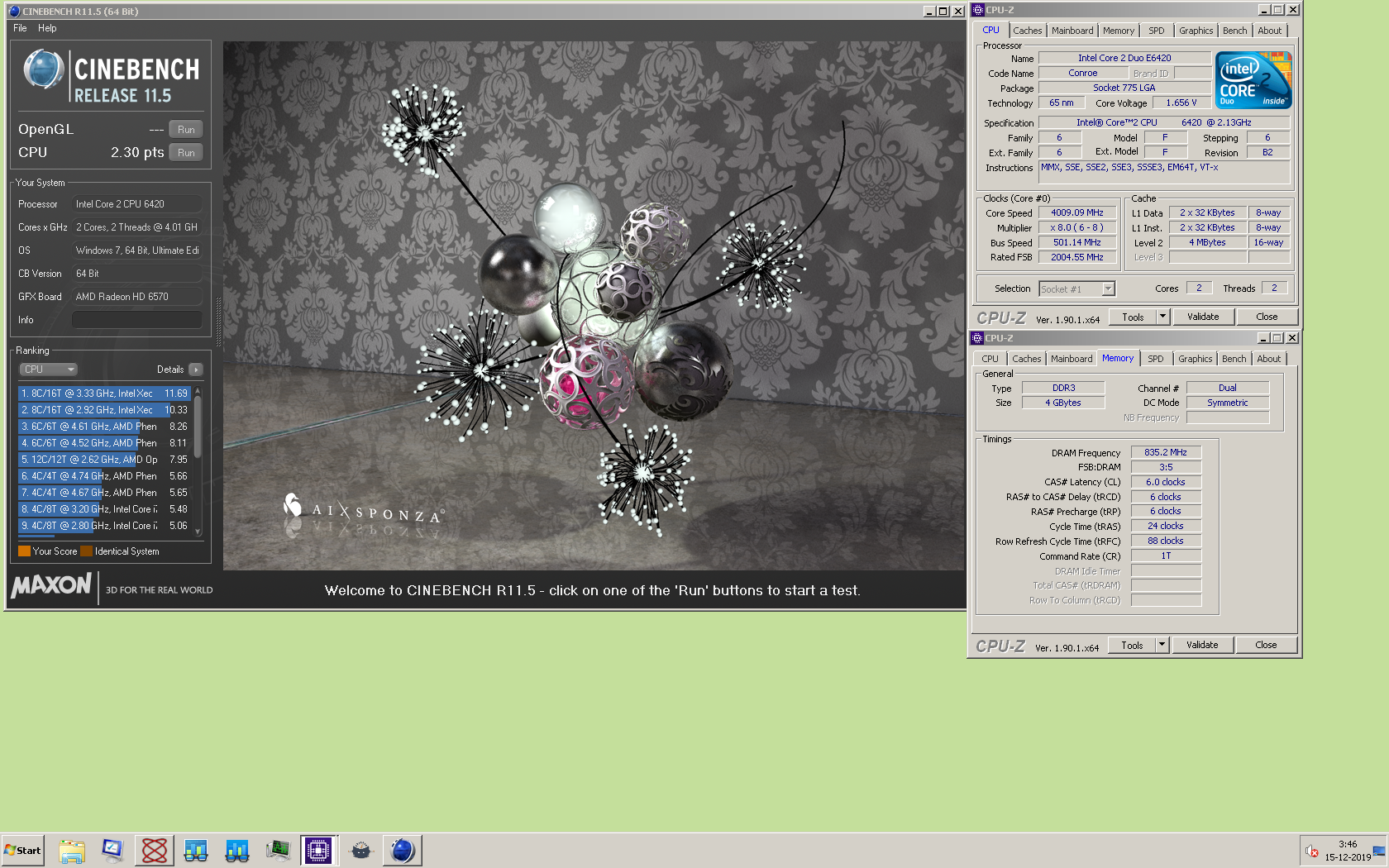Select About tab in bottom CPU-Z window
This screenshot has height=868, width=1389.
click(1269, 359)
